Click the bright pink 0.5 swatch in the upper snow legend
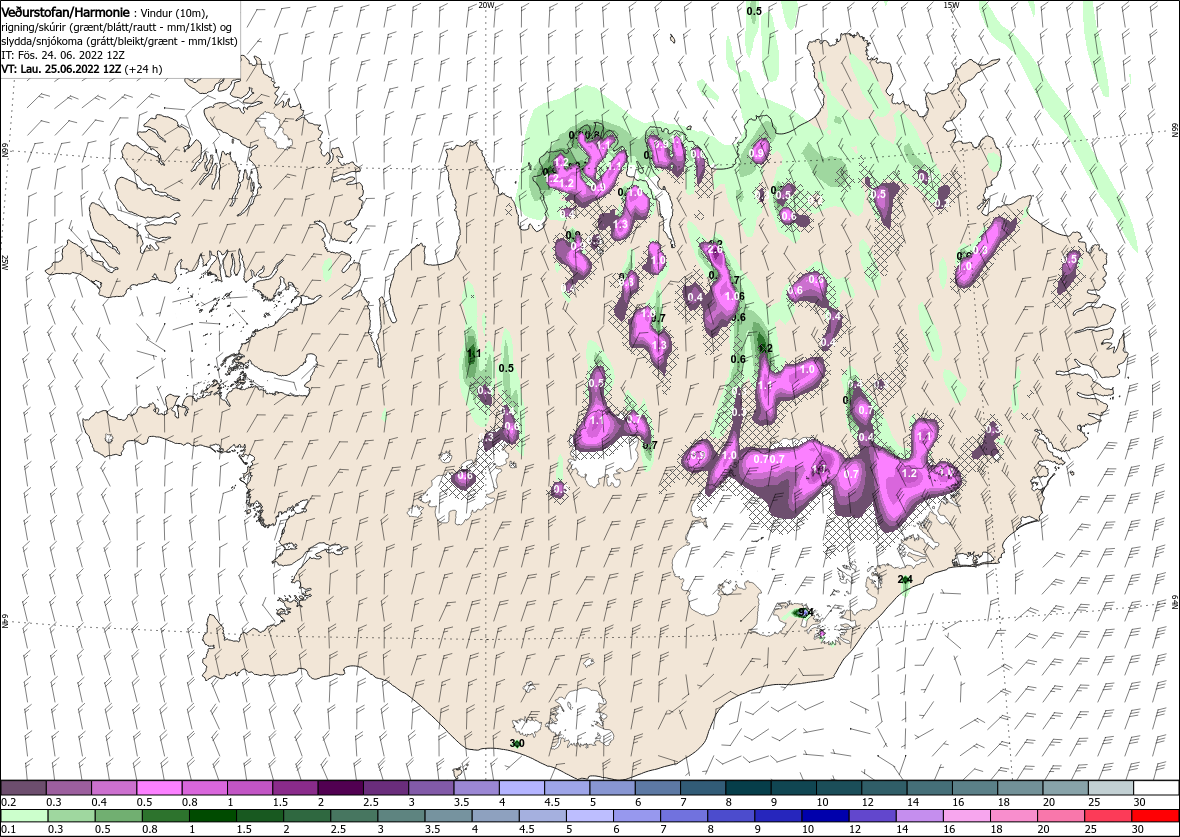This screenshot has width=1180, height=837. (160, 788)
